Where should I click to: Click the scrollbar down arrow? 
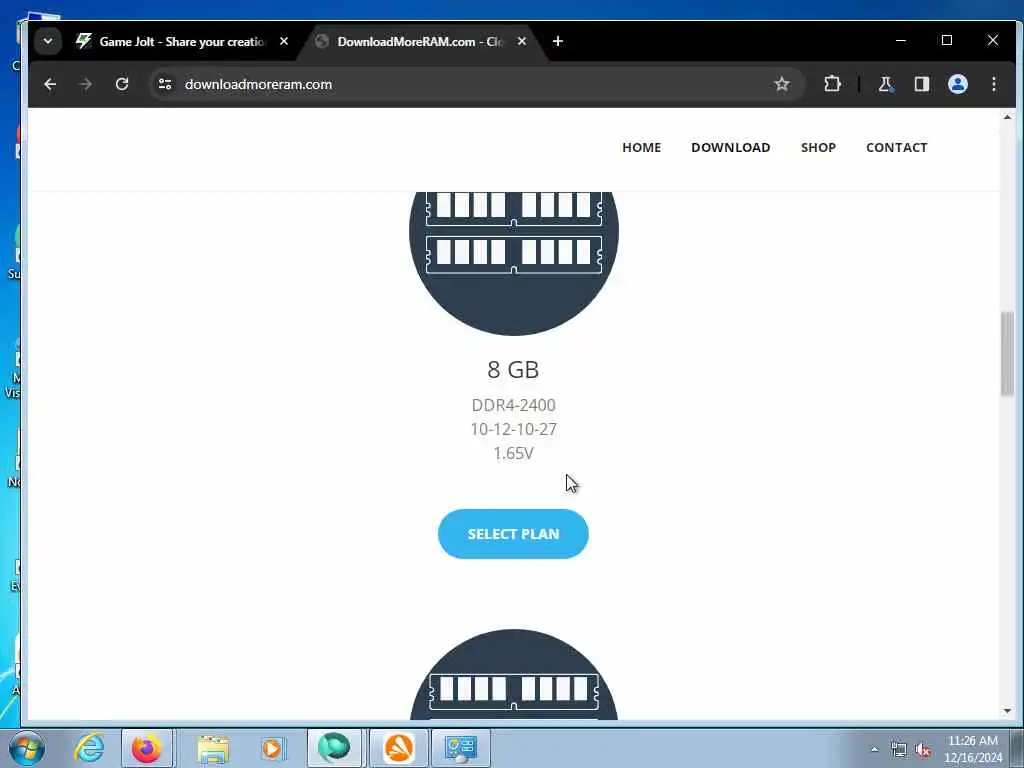1007,711
